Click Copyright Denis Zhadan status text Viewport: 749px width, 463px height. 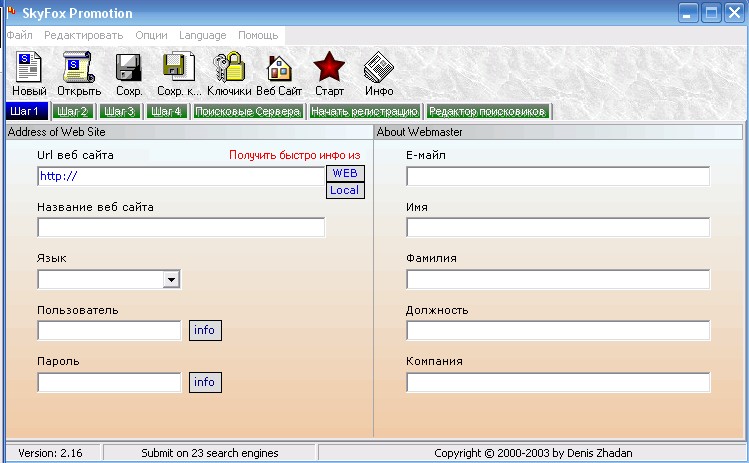tap(533, 453)
